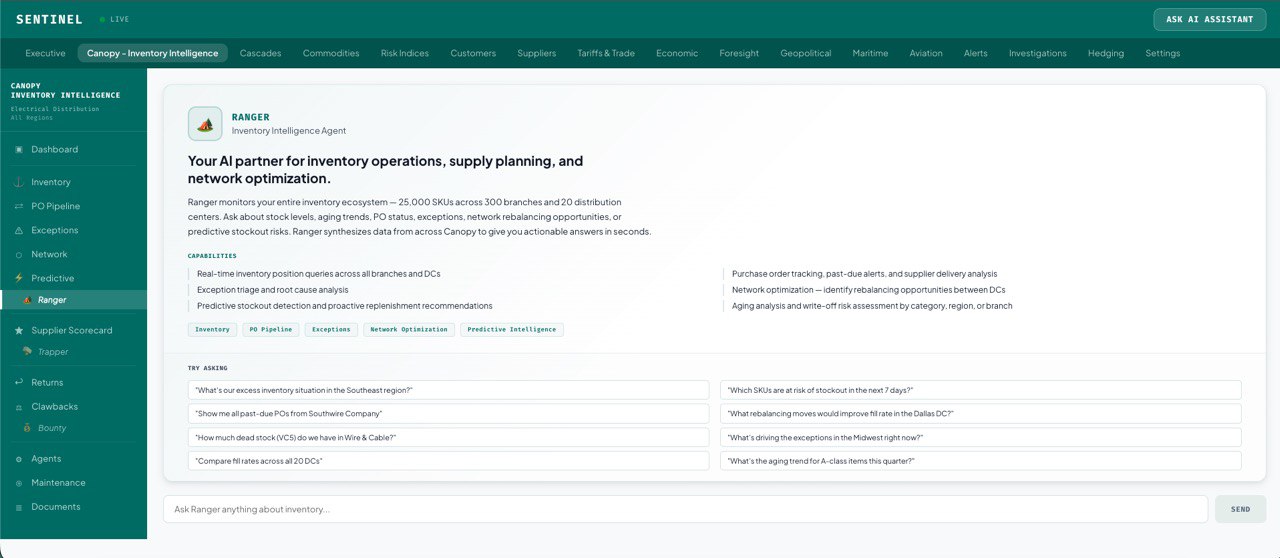Click the Predictive lightning bolt icon

19,278
